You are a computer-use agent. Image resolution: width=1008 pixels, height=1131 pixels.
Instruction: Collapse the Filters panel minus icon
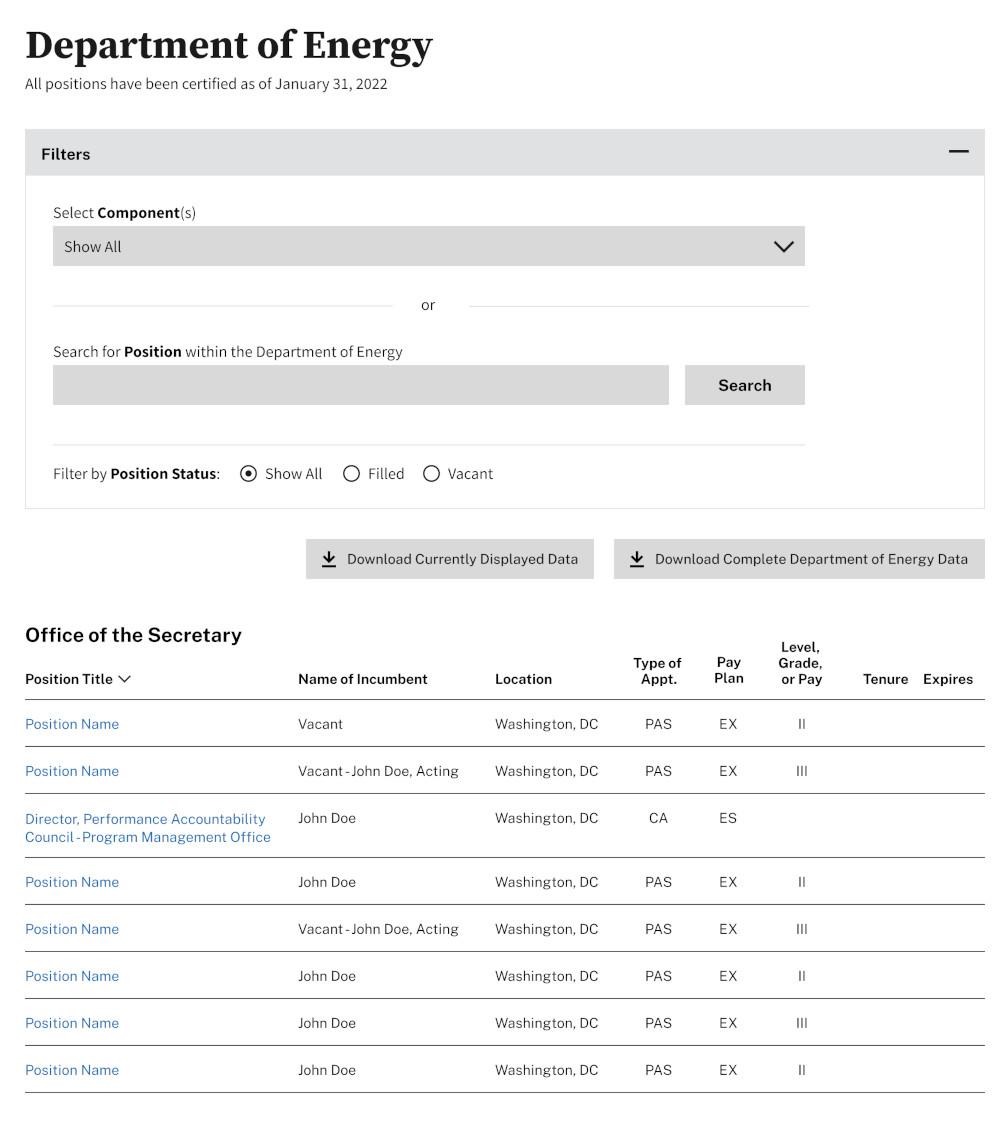coord(957,151)
